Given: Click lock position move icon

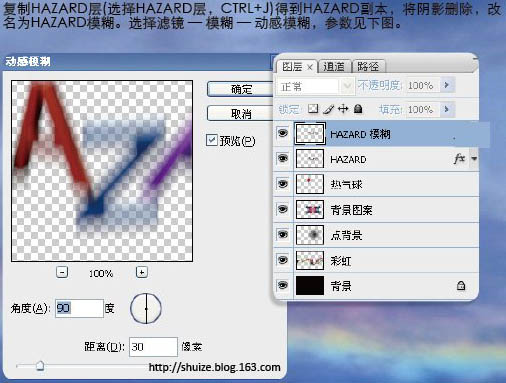Looking at the screenshot, I should click(343, 109).
